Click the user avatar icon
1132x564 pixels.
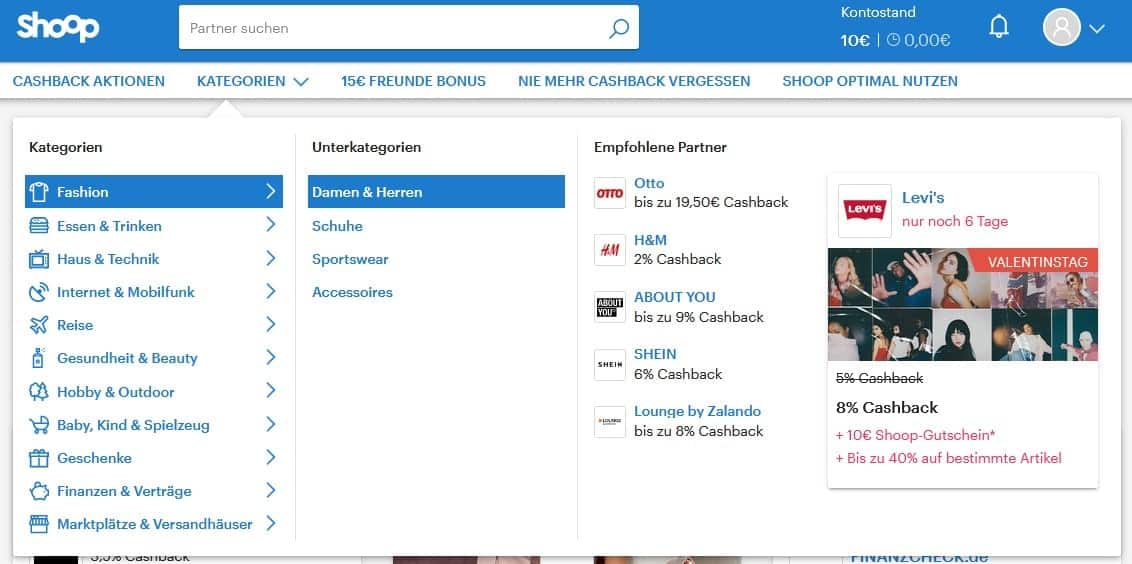1061,27
